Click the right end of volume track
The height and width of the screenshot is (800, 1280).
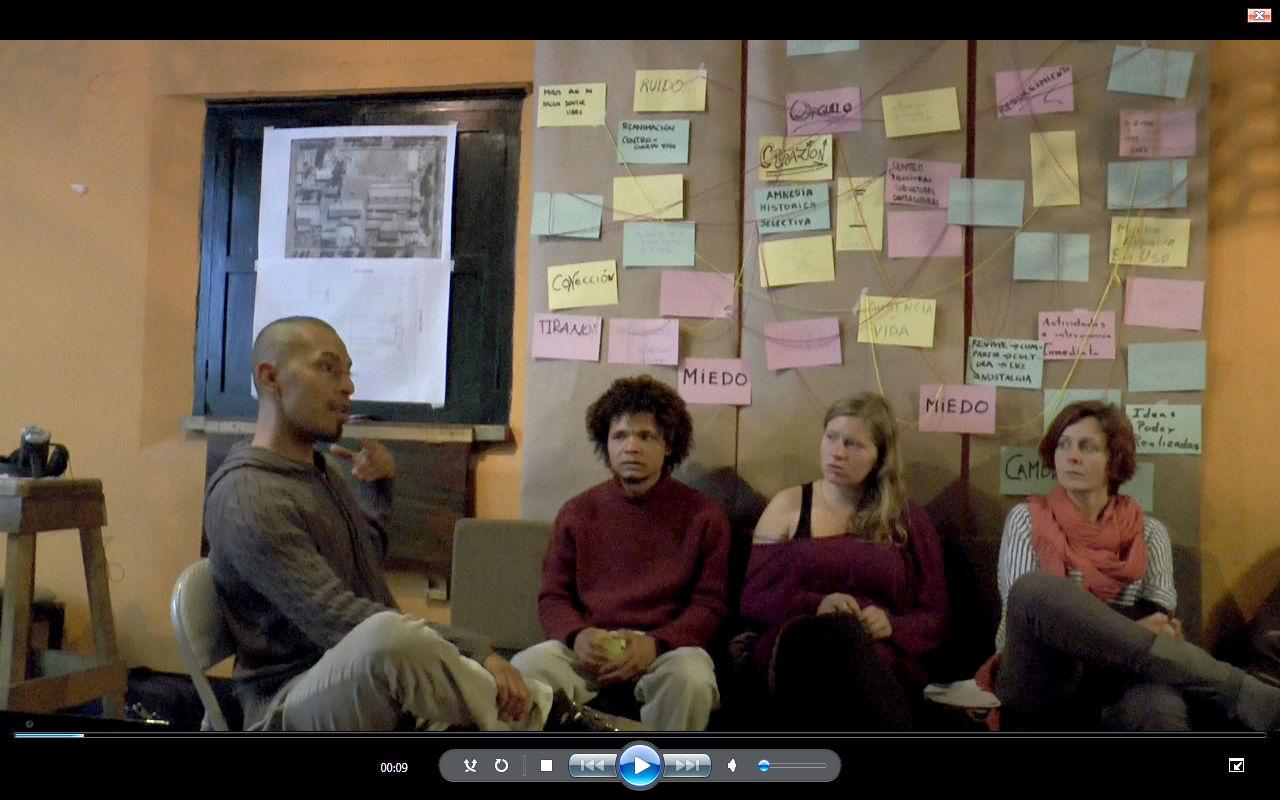coord(825,766)
